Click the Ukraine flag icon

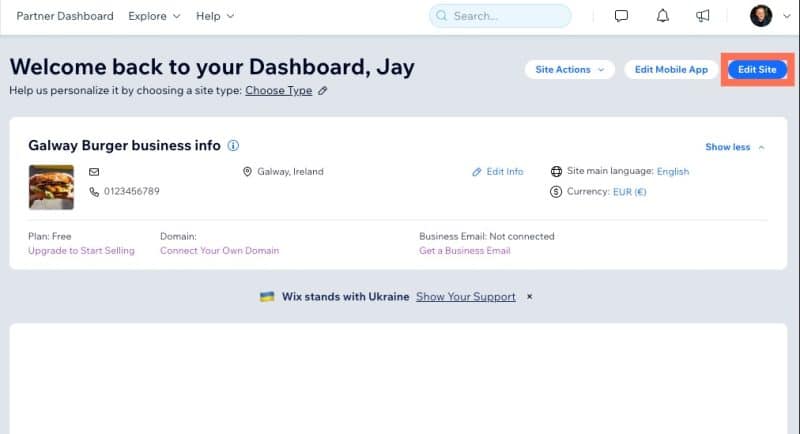(x=267, y=297)
